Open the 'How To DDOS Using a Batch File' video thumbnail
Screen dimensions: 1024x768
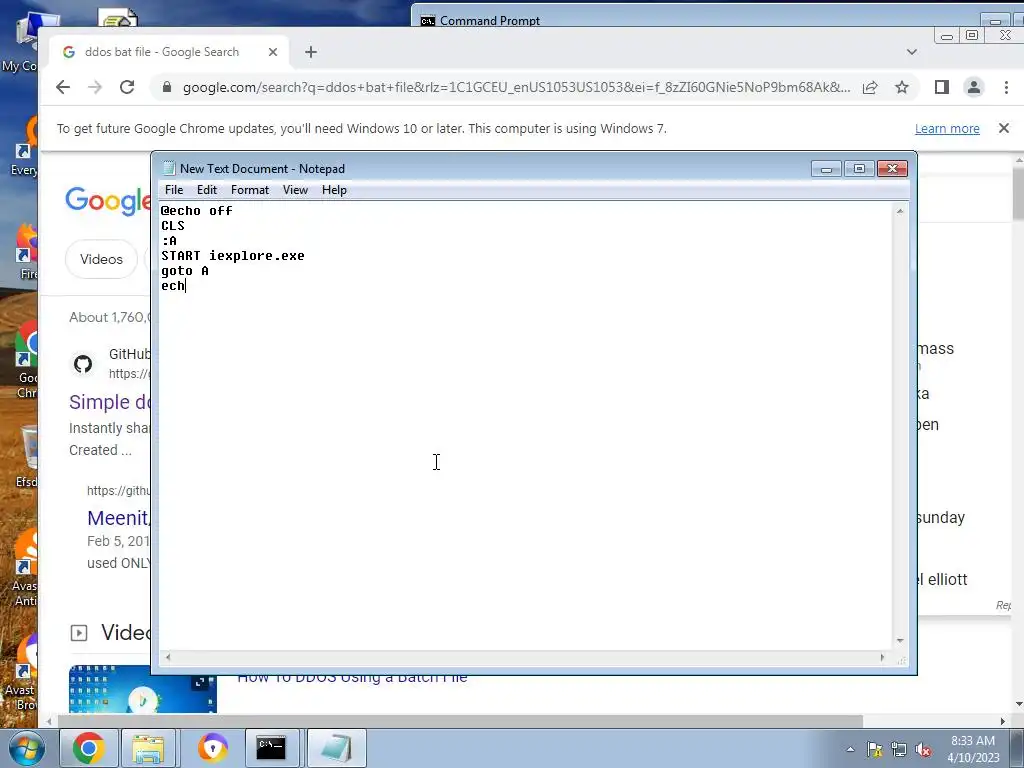pos(142,689)
